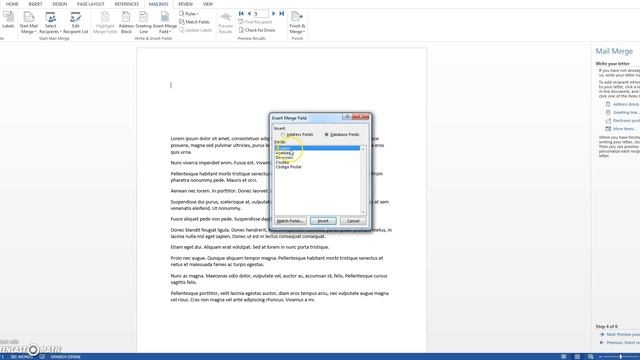Select the Address Fields radio button
The image size is (640, 360).
[x=283, y=134]
